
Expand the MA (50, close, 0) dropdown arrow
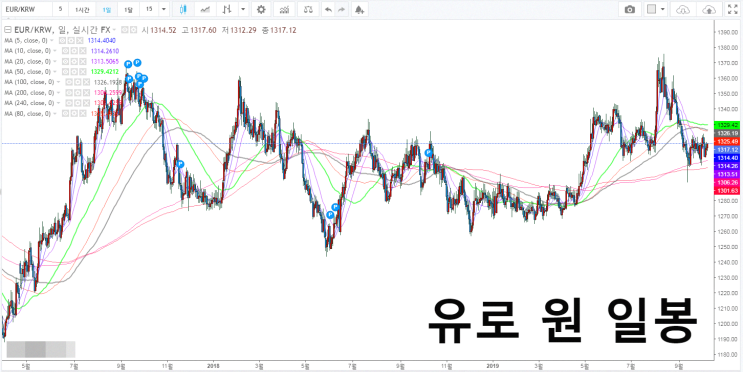click(x=54, y=72)
